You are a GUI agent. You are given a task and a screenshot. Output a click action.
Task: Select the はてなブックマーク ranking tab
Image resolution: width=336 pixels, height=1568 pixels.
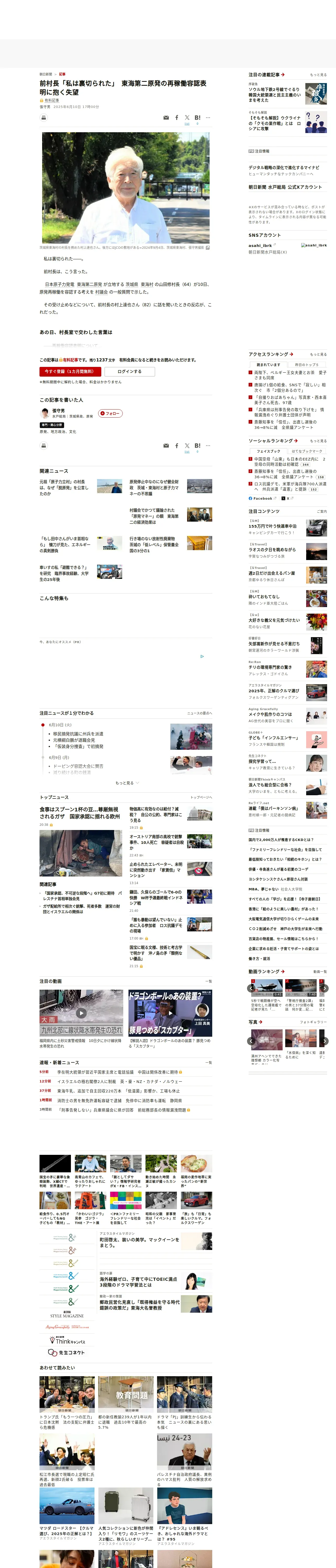pyautogui.click(x=307, y=452)
